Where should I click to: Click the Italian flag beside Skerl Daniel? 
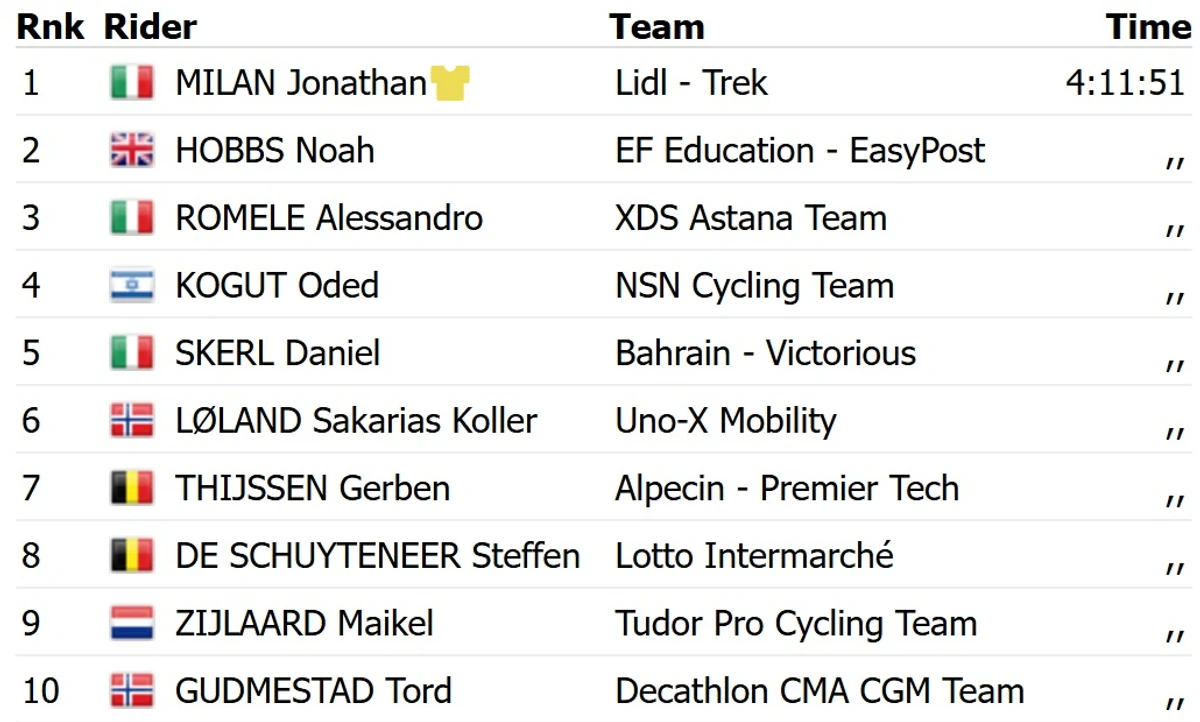(x=132, y=353)
